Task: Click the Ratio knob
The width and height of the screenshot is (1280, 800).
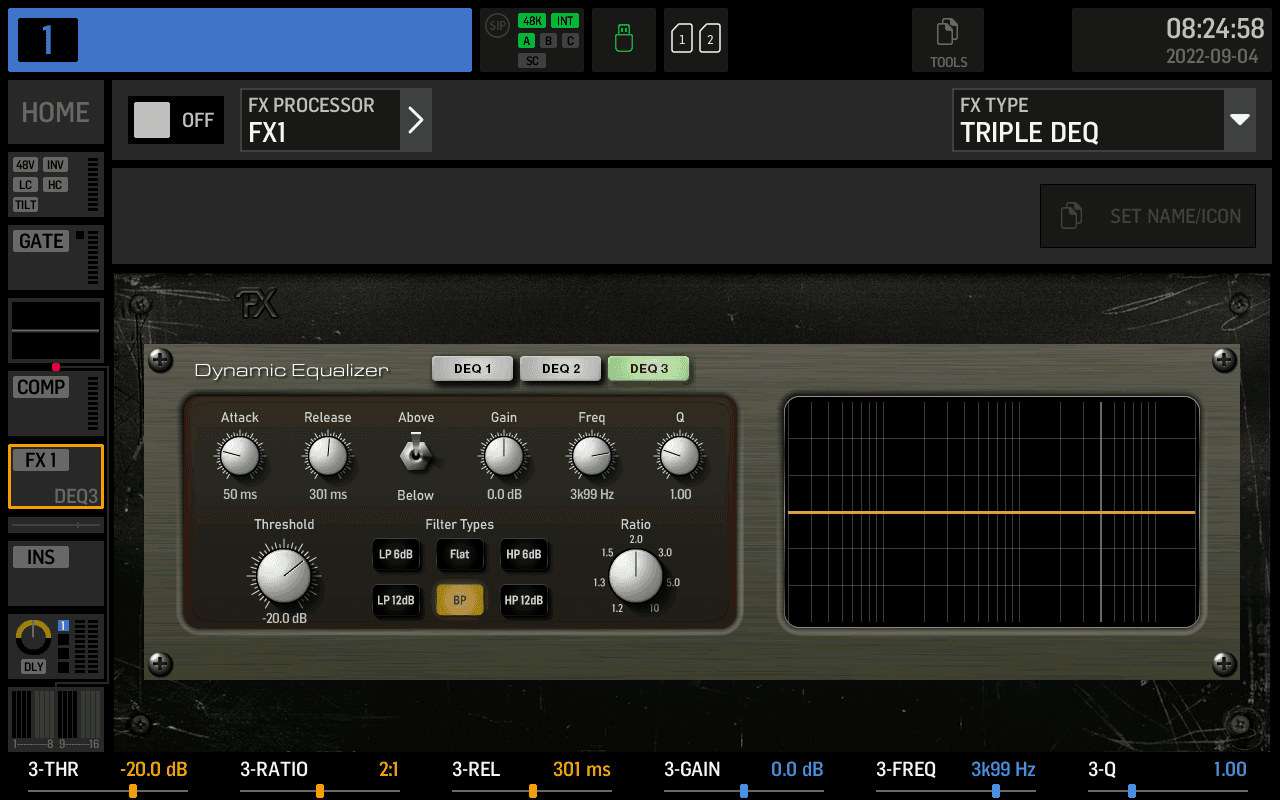Action: (x=636, y=575)
